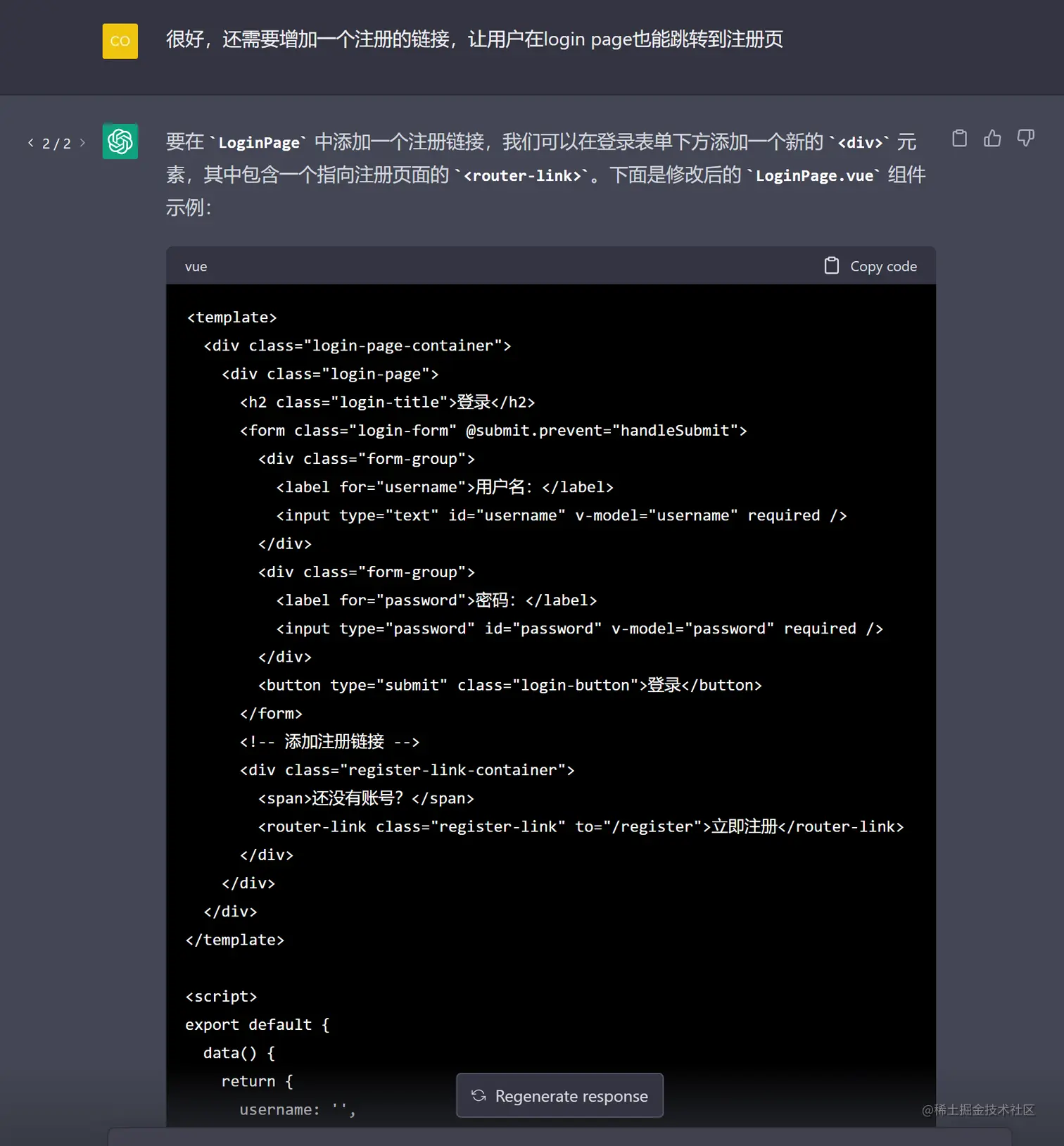
Task: Click the return { code line
Action: point(258,1081)
